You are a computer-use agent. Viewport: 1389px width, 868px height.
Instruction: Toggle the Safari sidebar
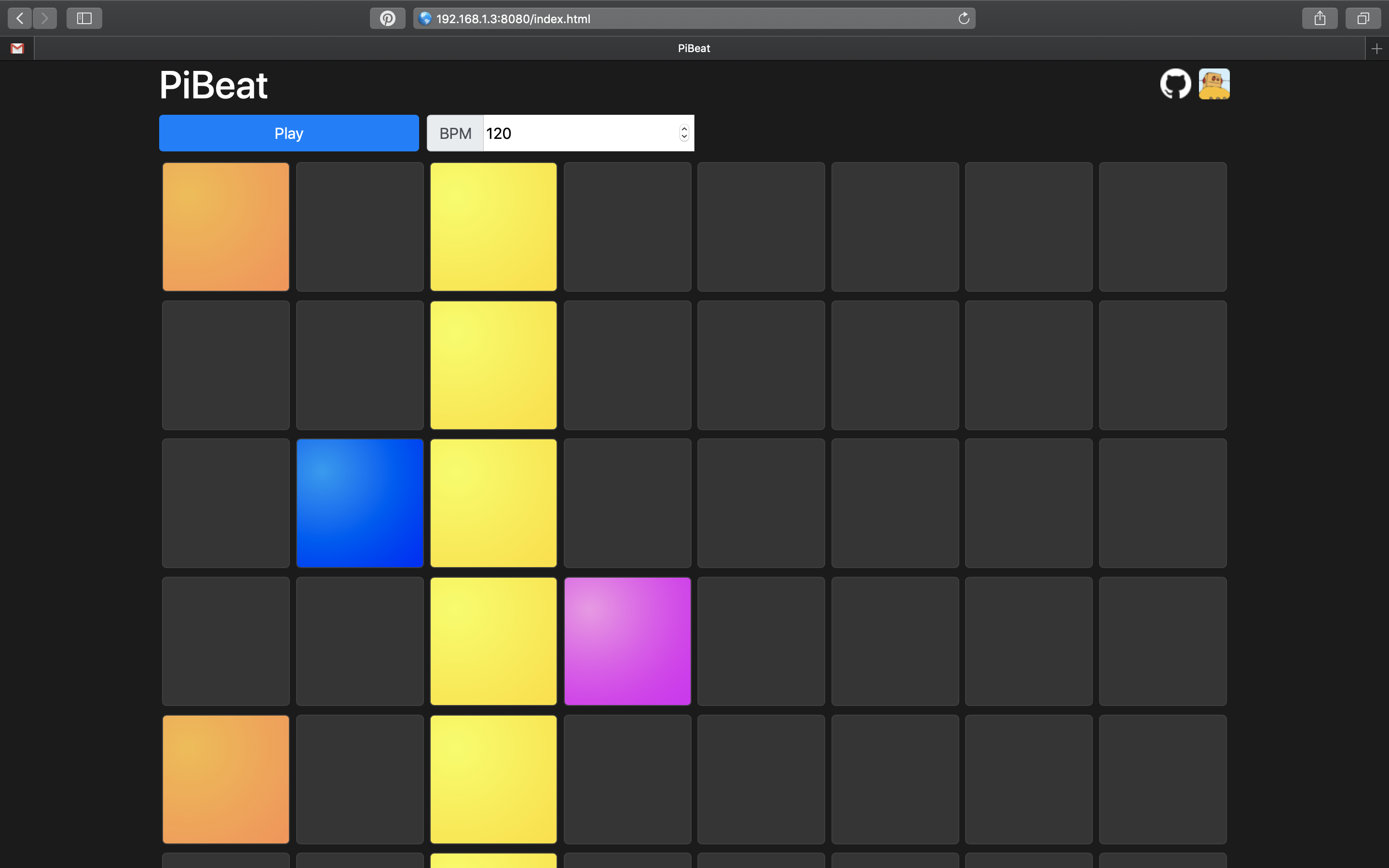[x=84, y=18]
